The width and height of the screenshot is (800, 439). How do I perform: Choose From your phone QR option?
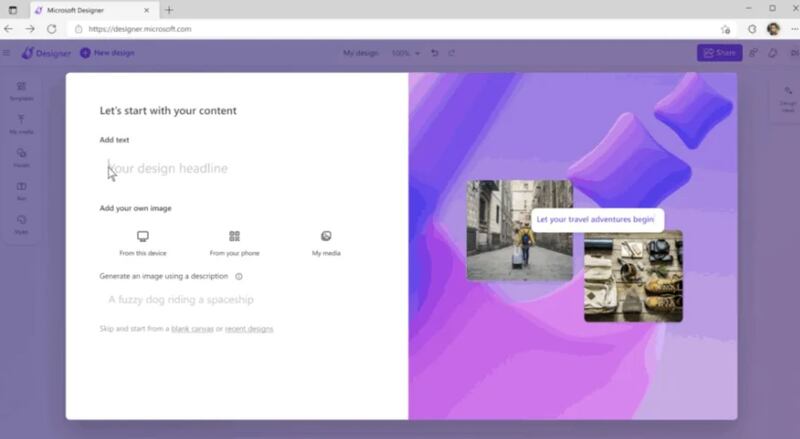(x=234, y=243)
